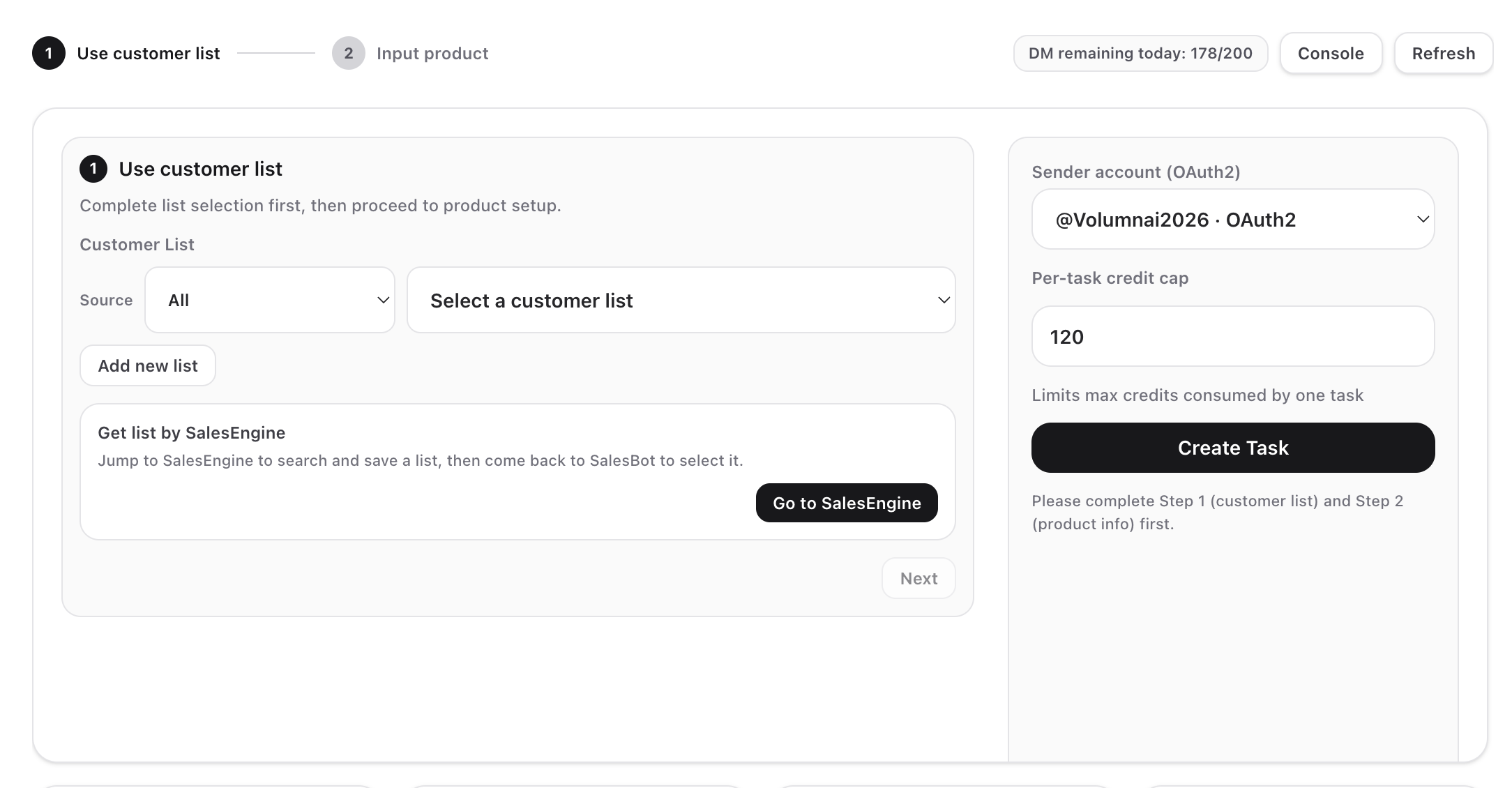
Task: Click DM remaining today badge
Action: 1140,53
